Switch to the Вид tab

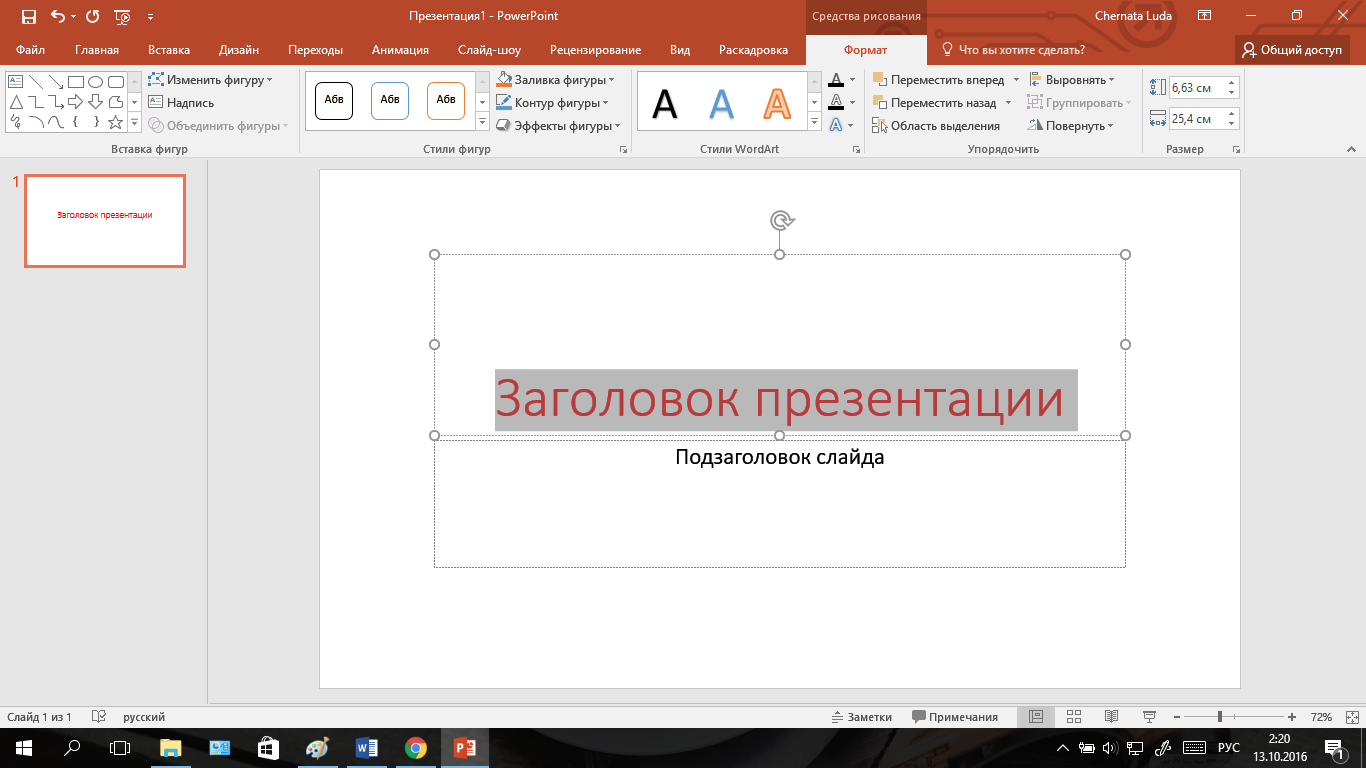click(x=680, y=50)
